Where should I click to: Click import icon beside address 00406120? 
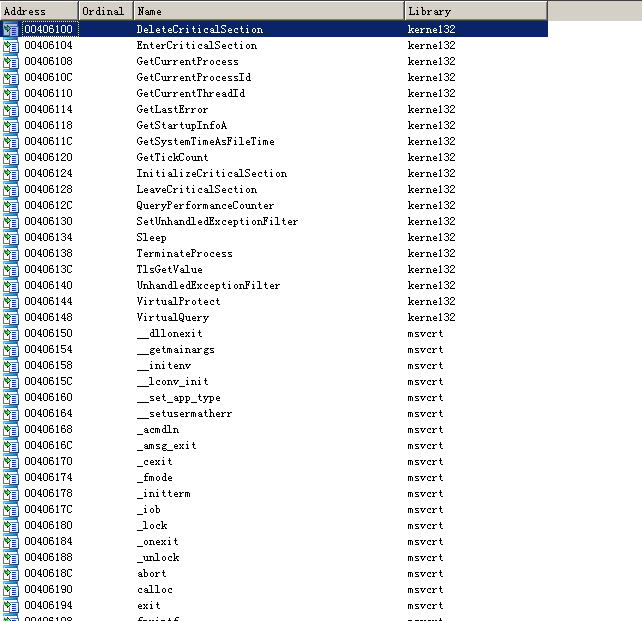point(11,158)
